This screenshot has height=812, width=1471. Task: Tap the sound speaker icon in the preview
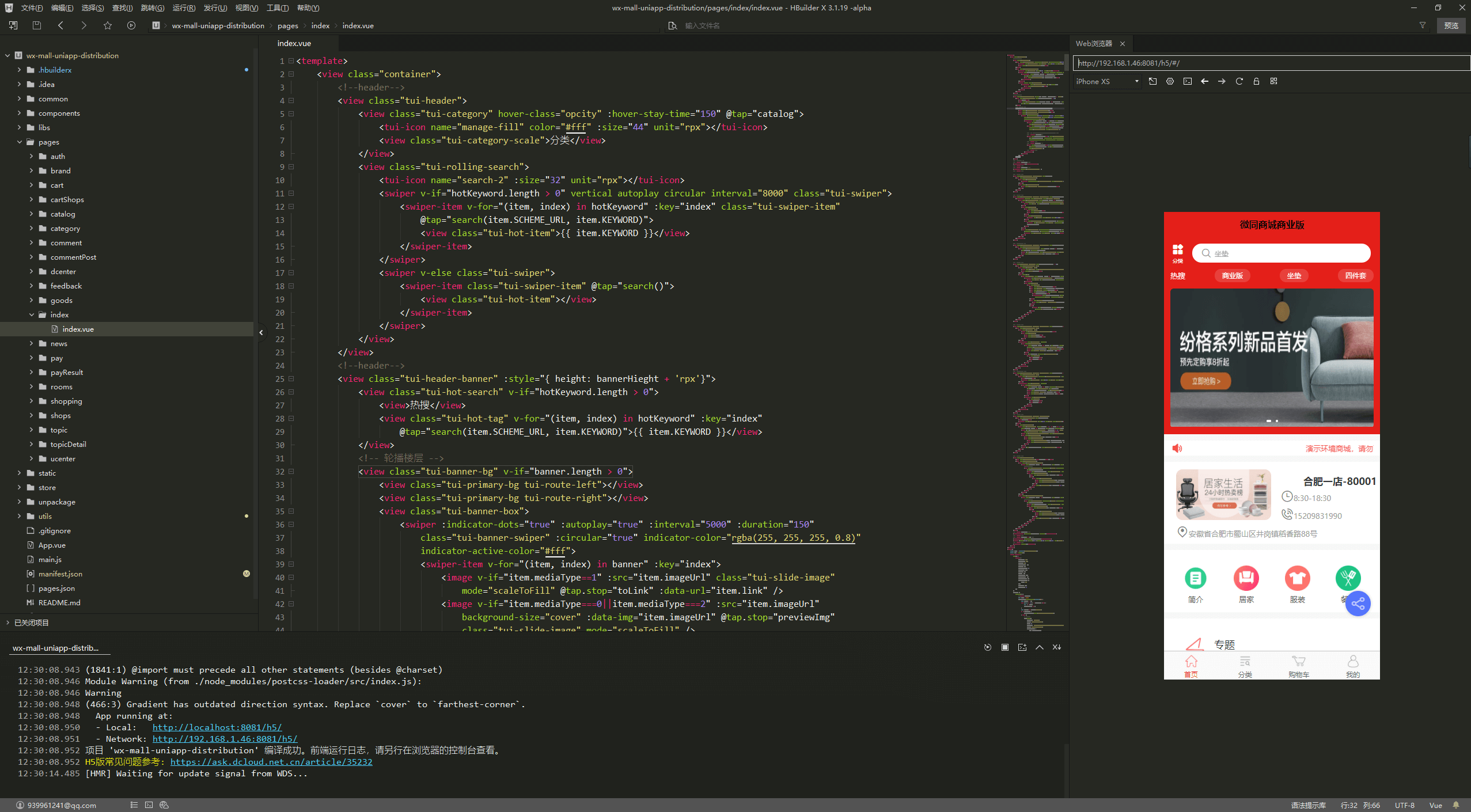pos(1177,448)
